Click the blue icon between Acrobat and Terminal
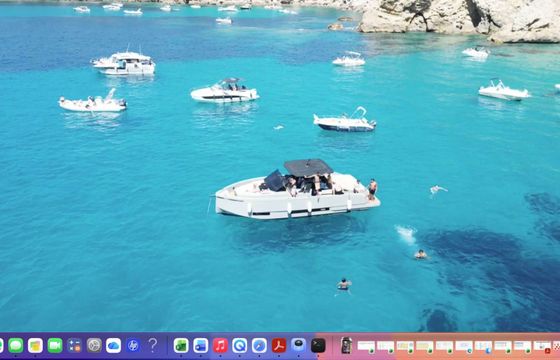This screenshot has width=560, height=360. pos(298,346)
